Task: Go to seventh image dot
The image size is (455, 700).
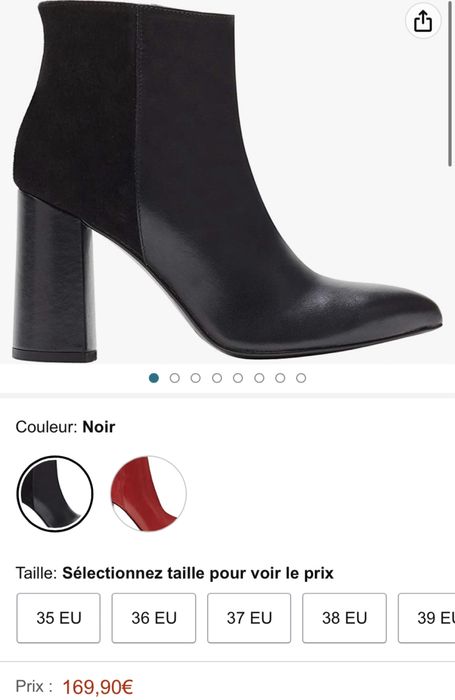Action: 280,378
